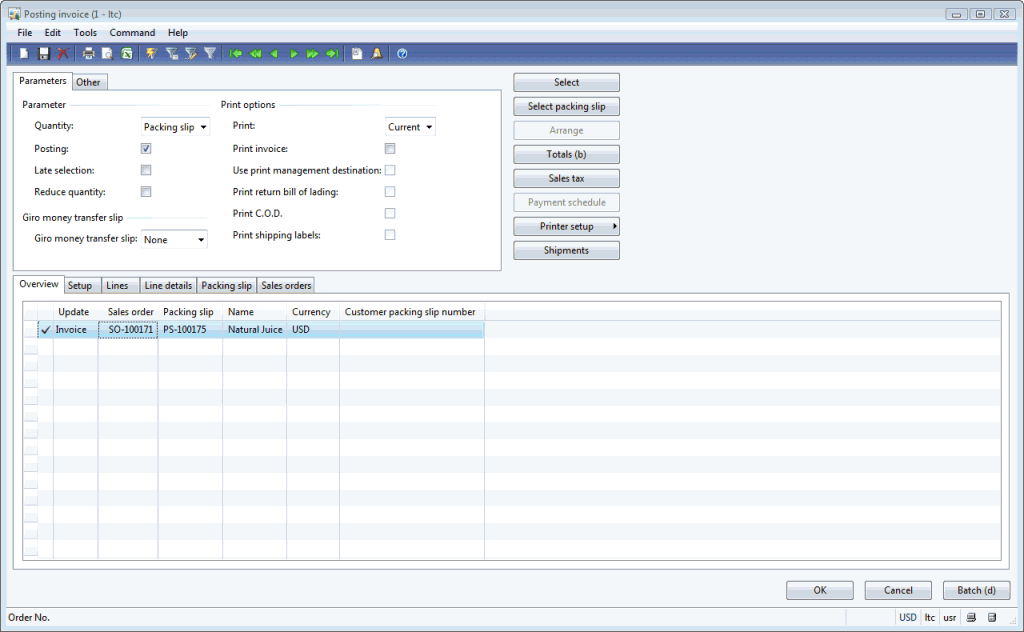The width and height of the screenshot is (1024, 632).
Task: Check Use print management destination checkbox
Action: tap(390, 170)
